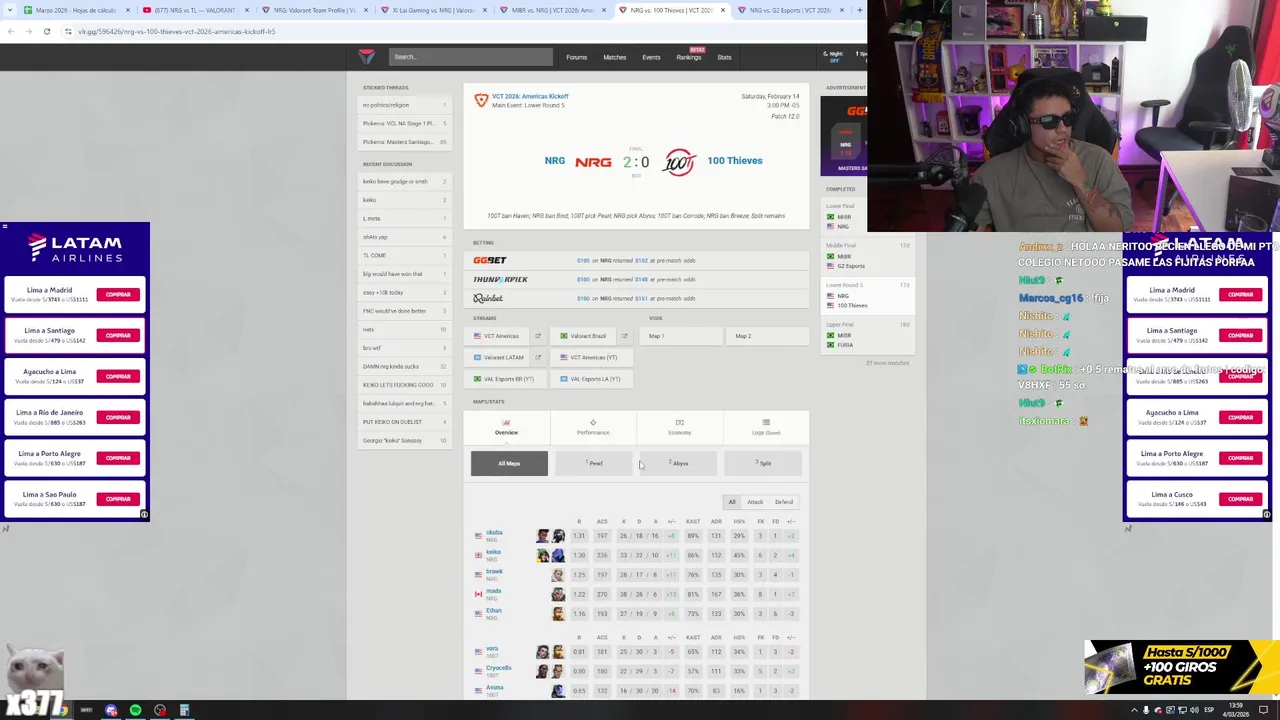Click the Rainbet sportsbook logo

click(x=488, y=298)
